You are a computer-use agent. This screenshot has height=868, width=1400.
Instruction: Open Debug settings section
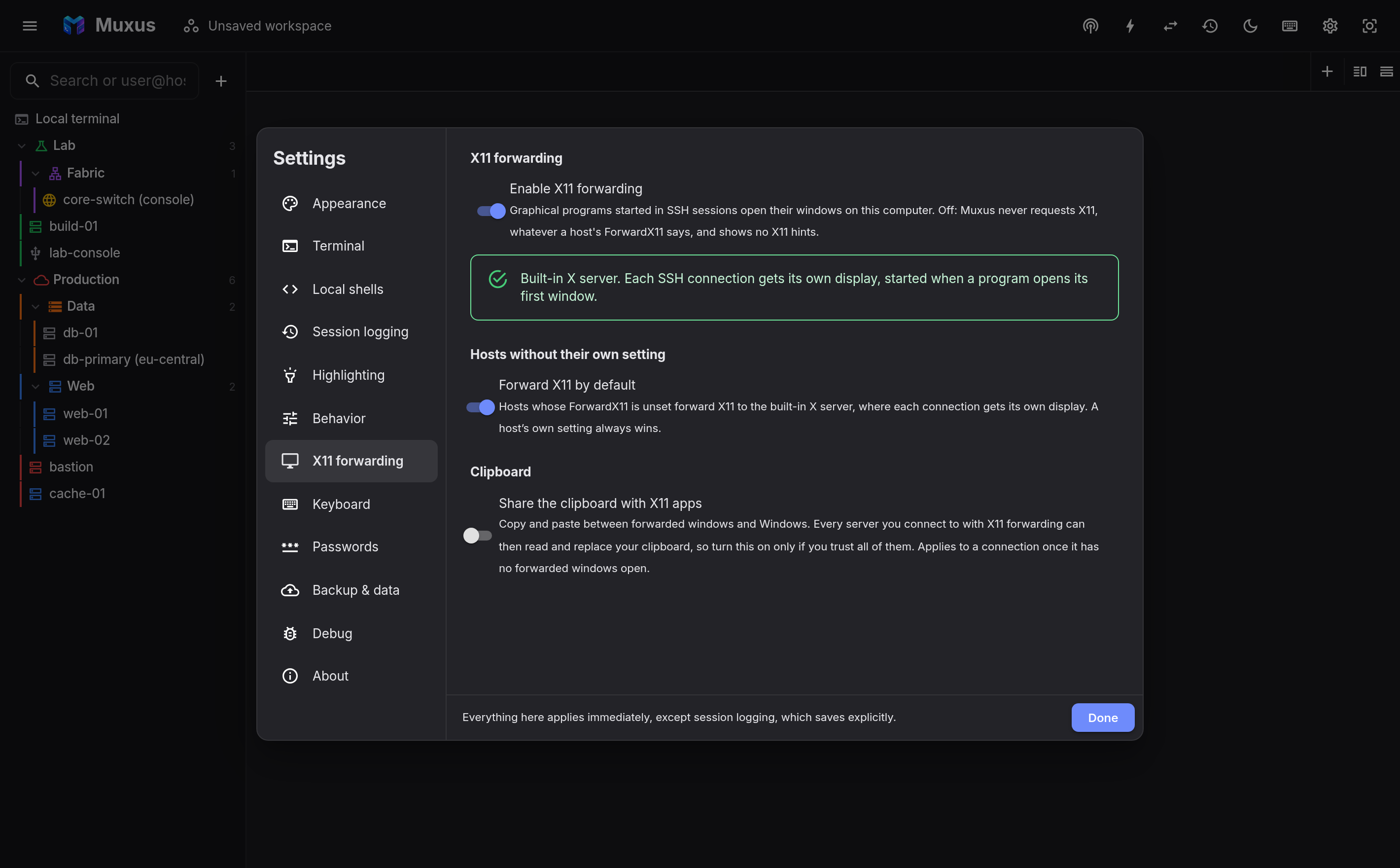pyautogui.click(x=351, y=633)
